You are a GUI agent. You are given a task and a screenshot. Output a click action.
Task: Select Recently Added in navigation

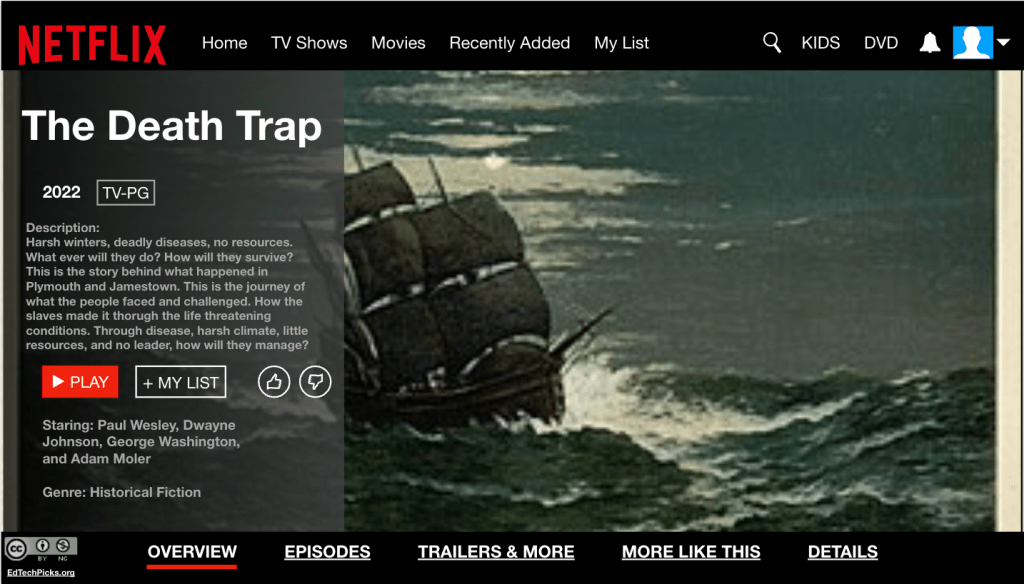509,43
